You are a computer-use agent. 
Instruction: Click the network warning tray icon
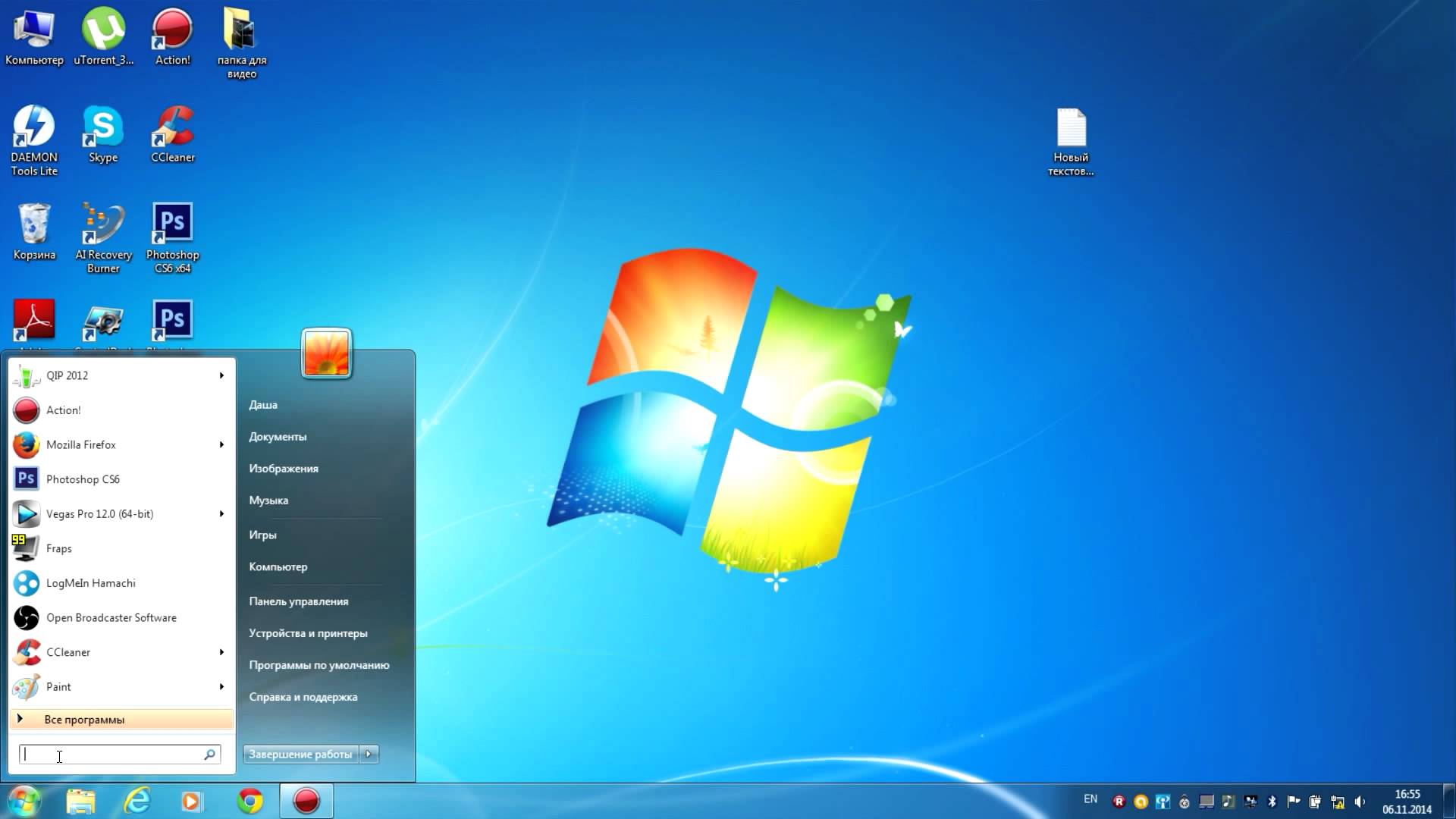point(1338,802)
